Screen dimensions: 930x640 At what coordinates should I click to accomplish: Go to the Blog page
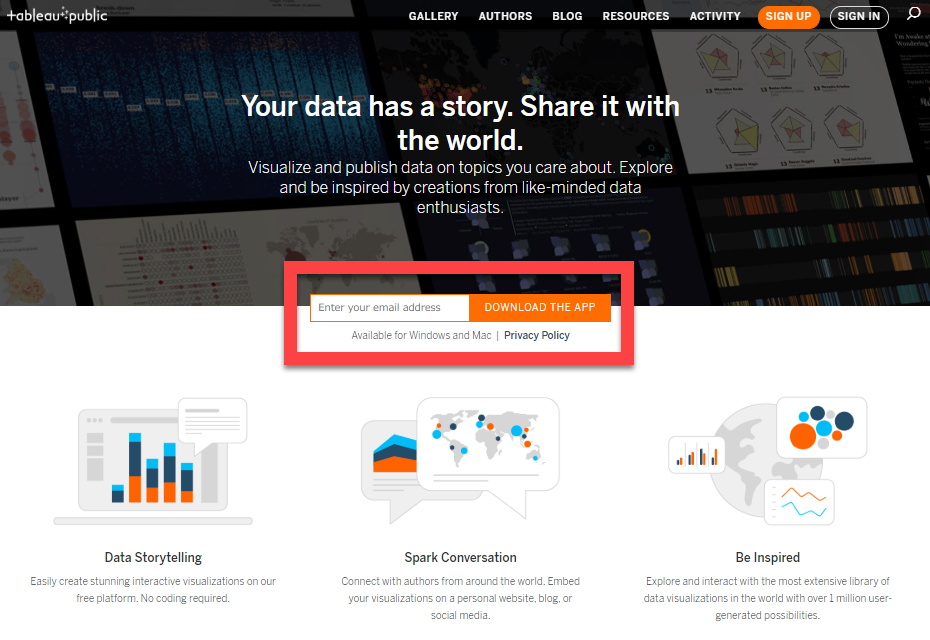tap(567, 16)
